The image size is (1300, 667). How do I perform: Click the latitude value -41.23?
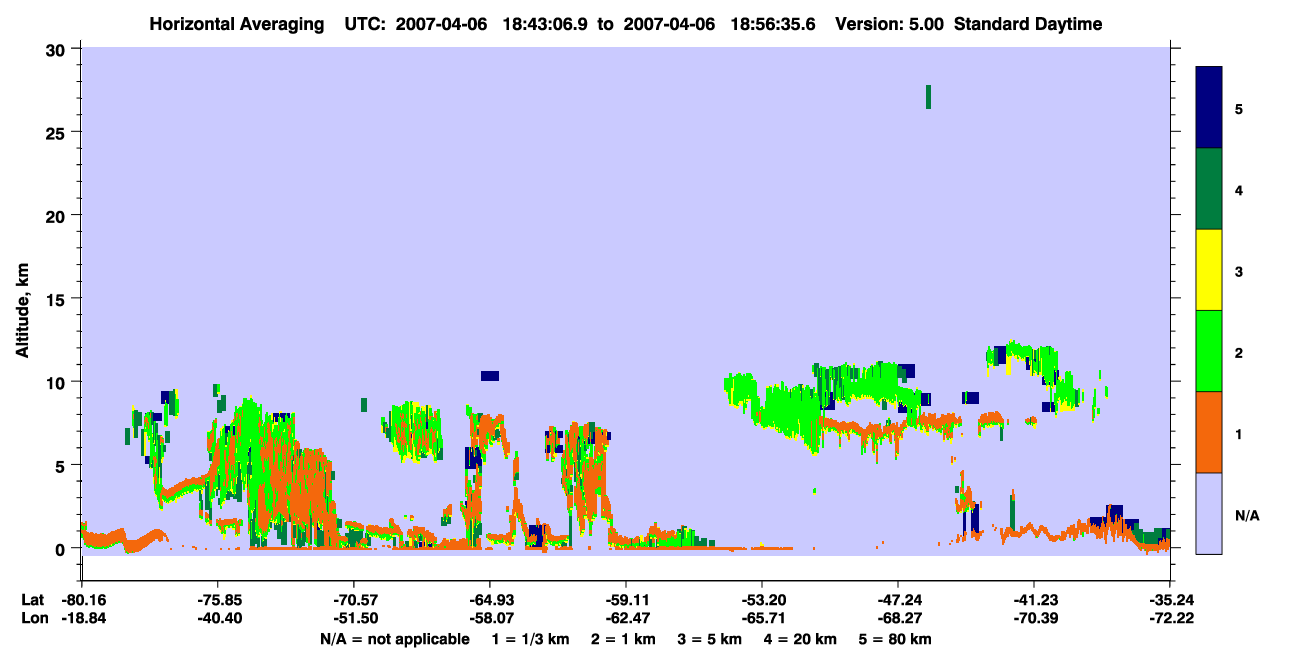(1033, 600)
